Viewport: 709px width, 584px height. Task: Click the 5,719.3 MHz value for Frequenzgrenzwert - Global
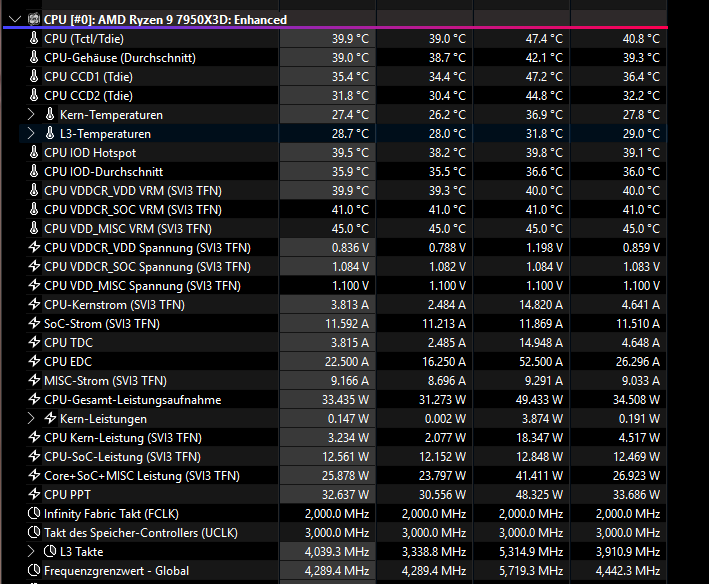pyautogui.click(x=531, y=571)
